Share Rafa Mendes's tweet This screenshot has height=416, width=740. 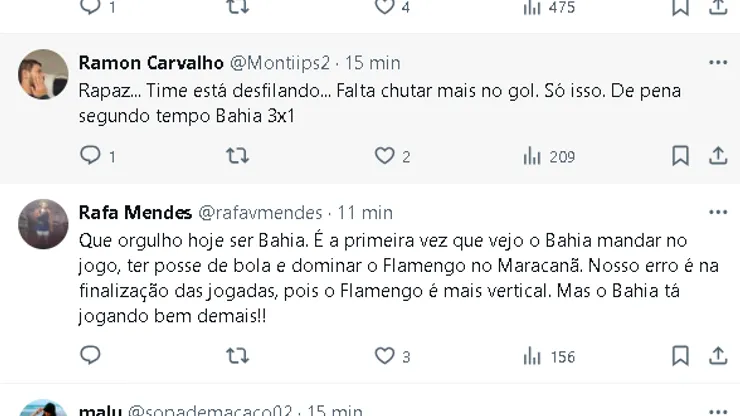click(718, 355)
